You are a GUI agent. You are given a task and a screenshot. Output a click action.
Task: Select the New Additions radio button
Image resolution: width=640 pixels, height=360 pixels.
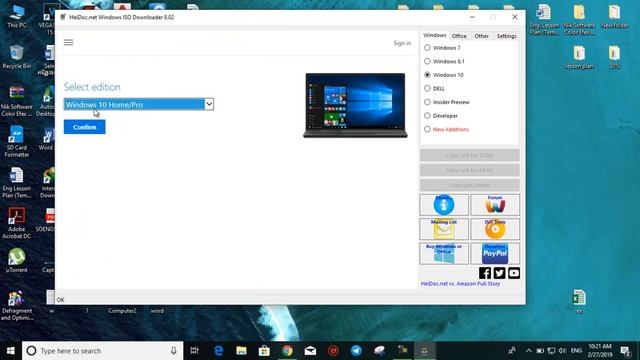pyautogui.click(x=427, y=129)
